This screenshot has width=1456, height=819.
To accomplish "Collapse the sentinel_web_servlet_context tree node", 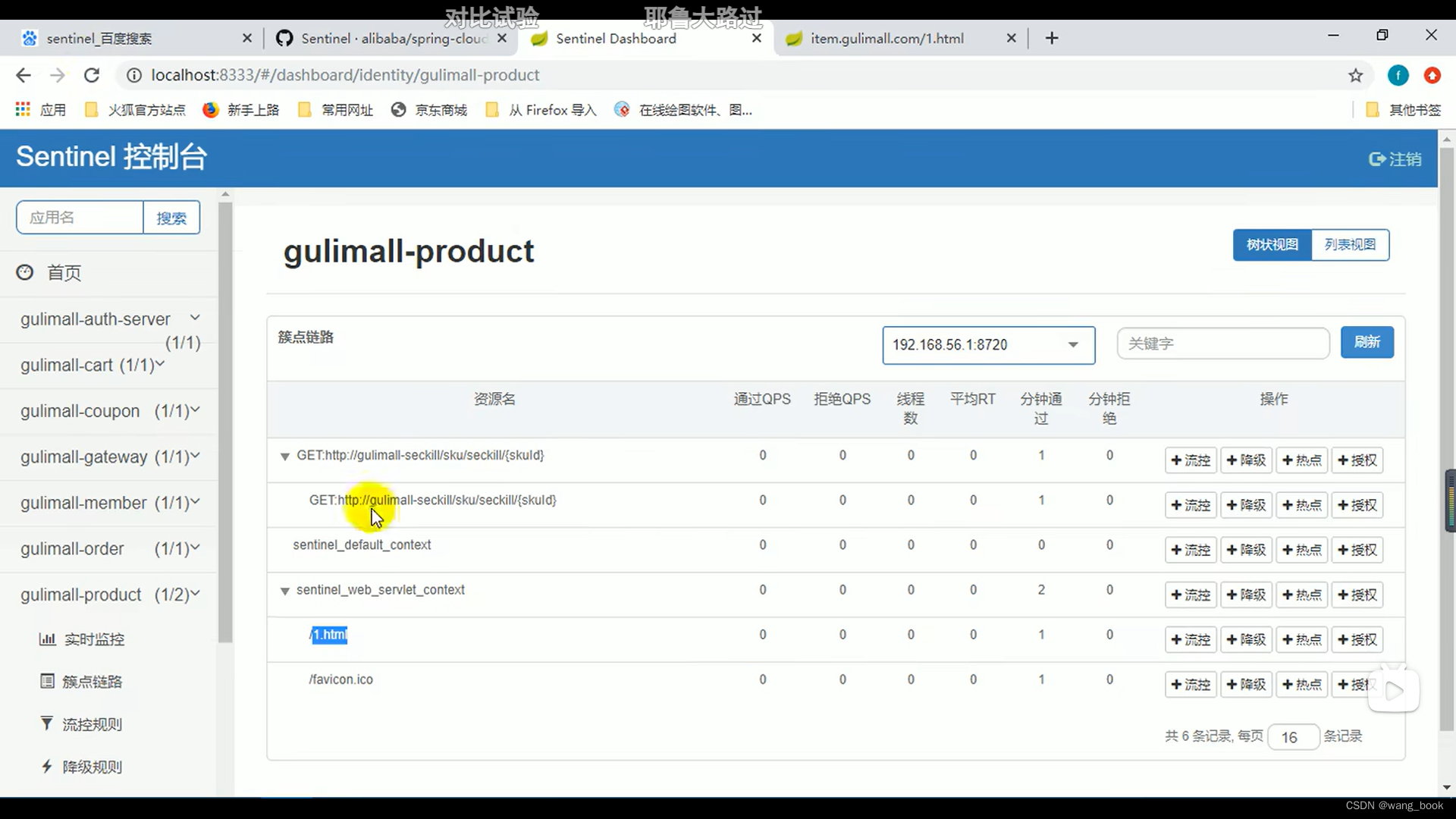I will tap(285, 591).
